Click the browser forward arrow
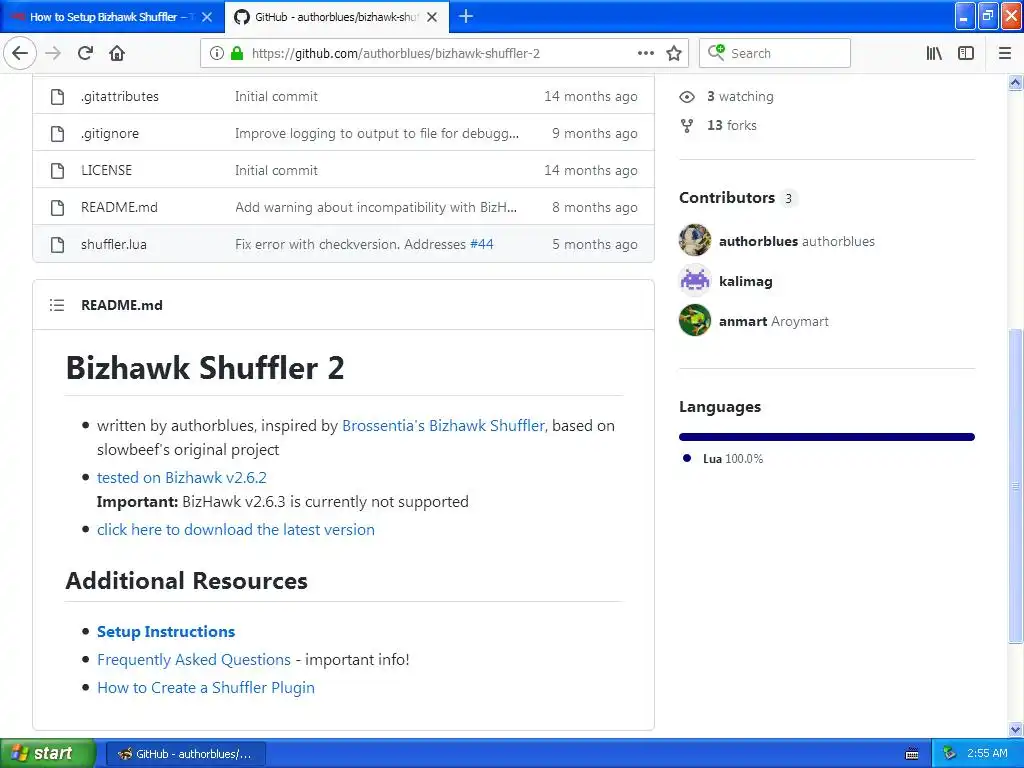 (53, 53)
